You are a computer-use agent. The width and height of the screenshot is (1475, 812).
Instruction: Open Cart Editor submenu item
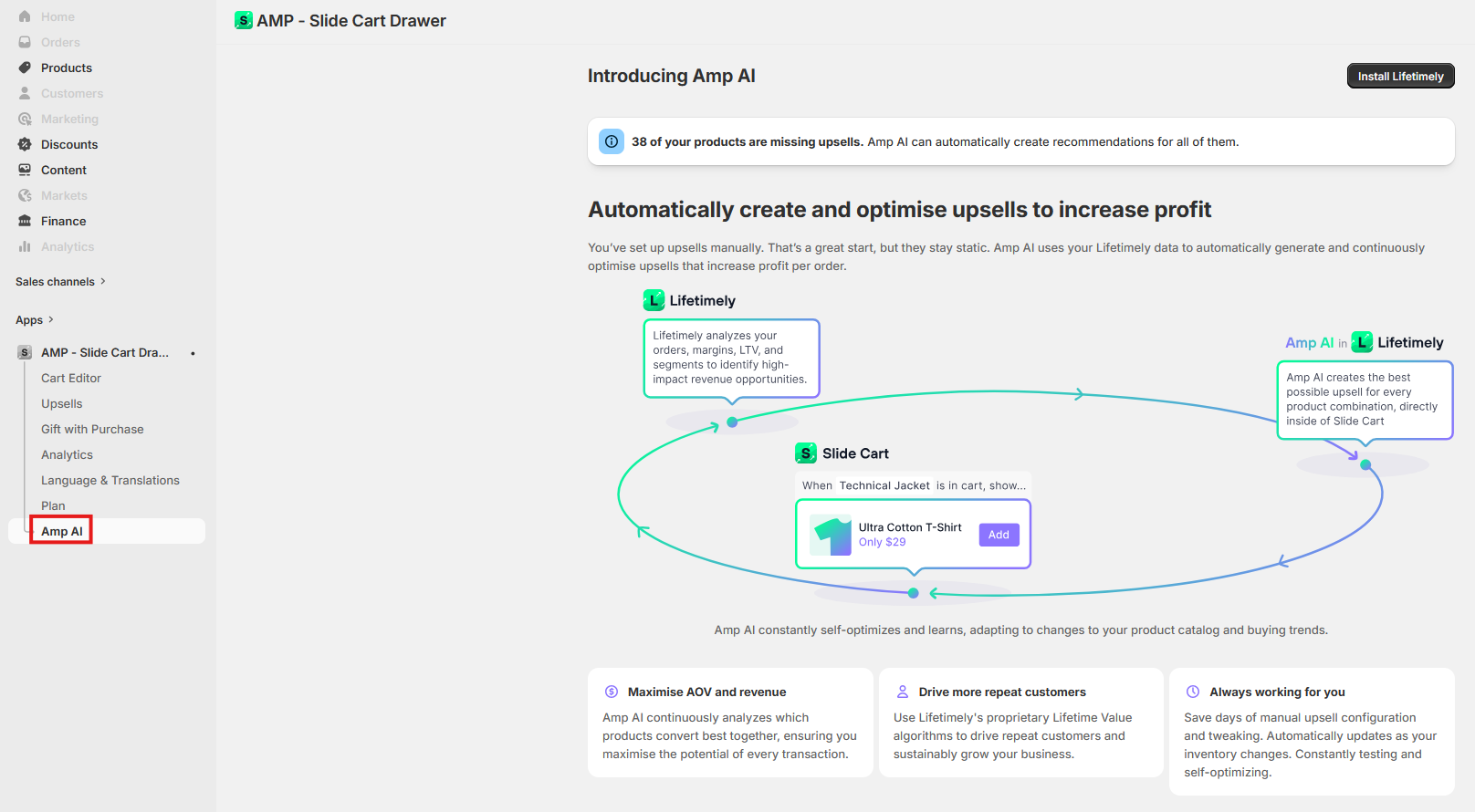click(x=71, y=378)
